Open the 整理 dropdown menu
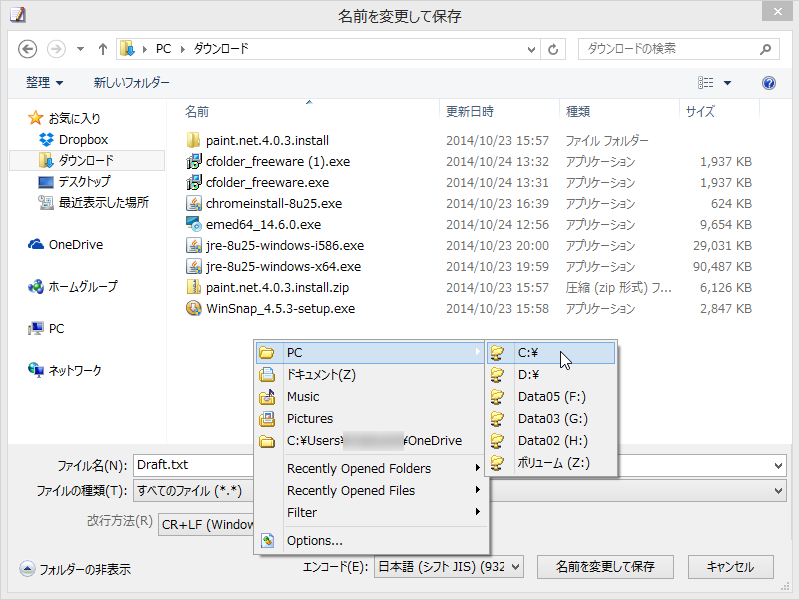Screen dimensions: 800x600 click(x=44, y=83)
